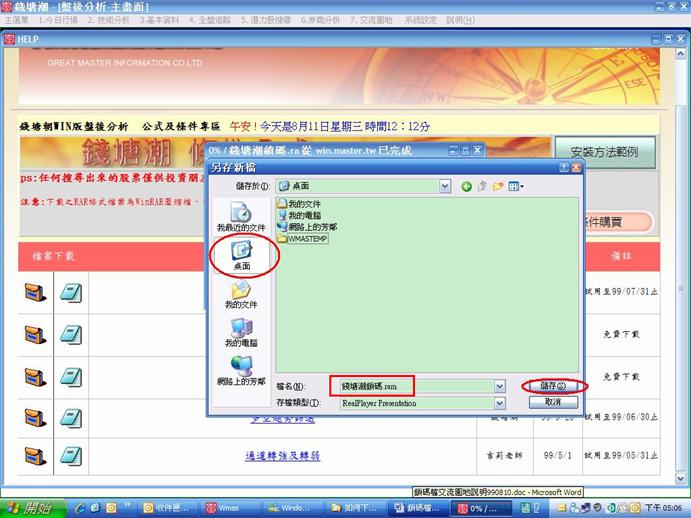
Task: Select 我的電腦 icon in the places bar
Action: point(241,331)
